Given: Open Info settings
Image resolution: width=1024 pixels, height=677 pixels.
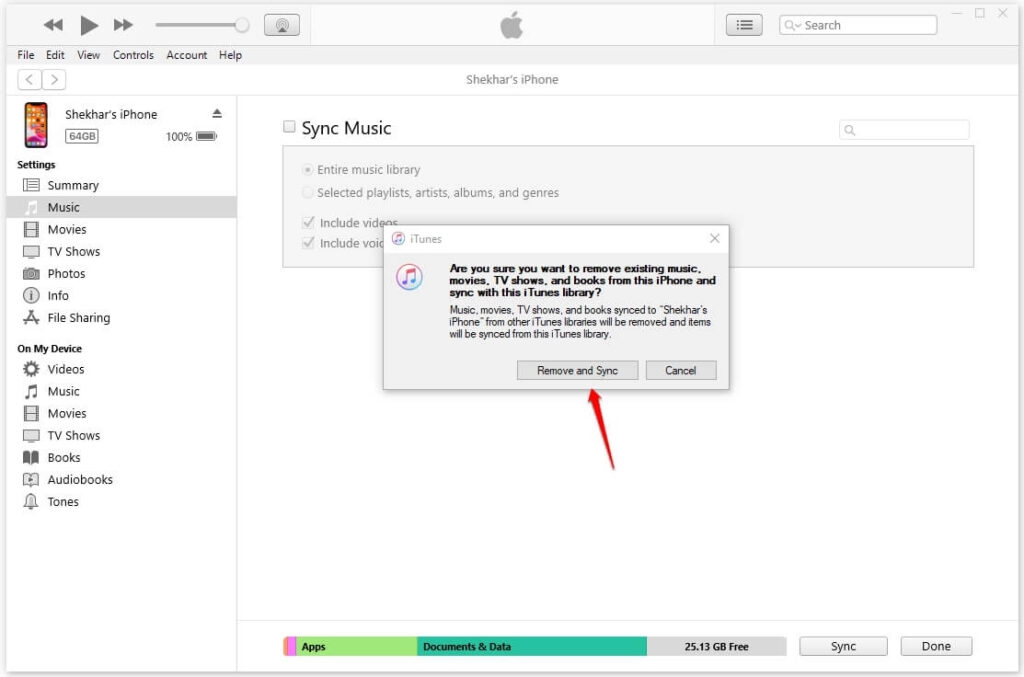Looking at the screenshot, I should click(x=121, y=296).
